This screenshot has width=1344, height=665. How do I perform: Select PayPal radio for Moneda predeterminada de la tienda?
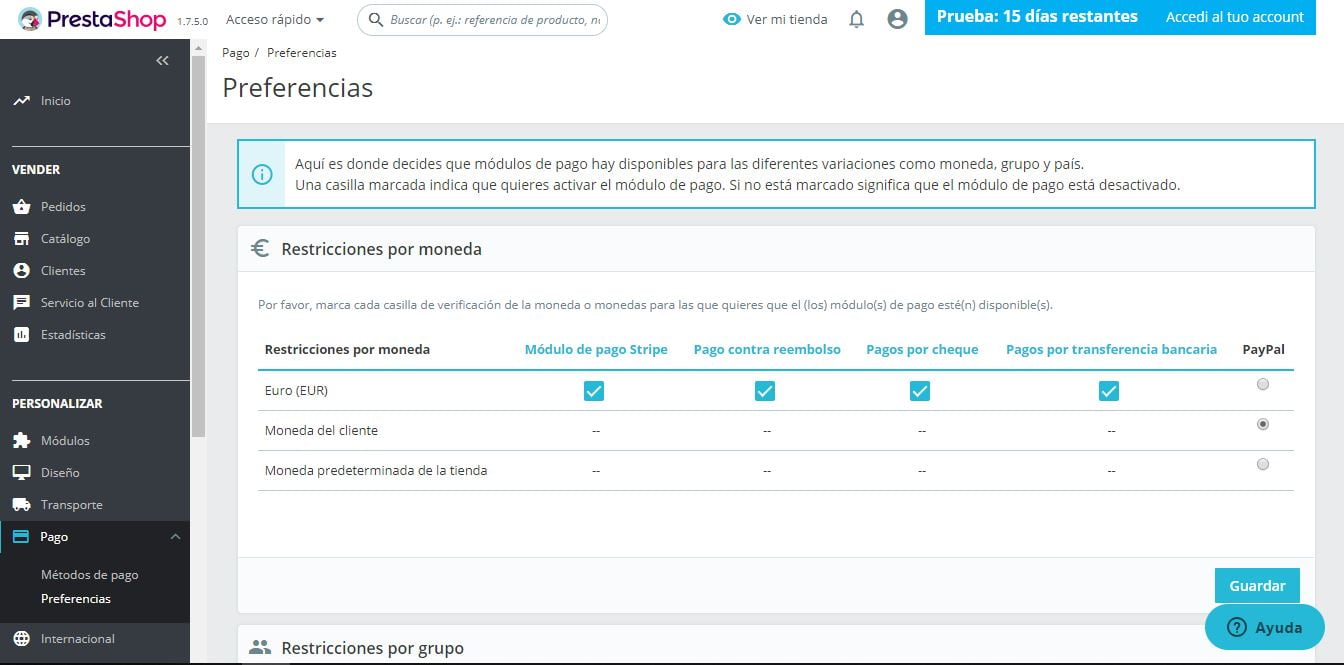click(x=1263, y=464)
